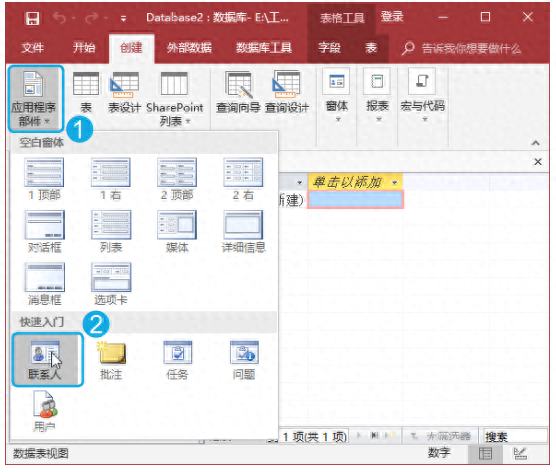Switch to the 表 tab
The width and height of the screenshot is (556, 472).
tap(371, 48)
